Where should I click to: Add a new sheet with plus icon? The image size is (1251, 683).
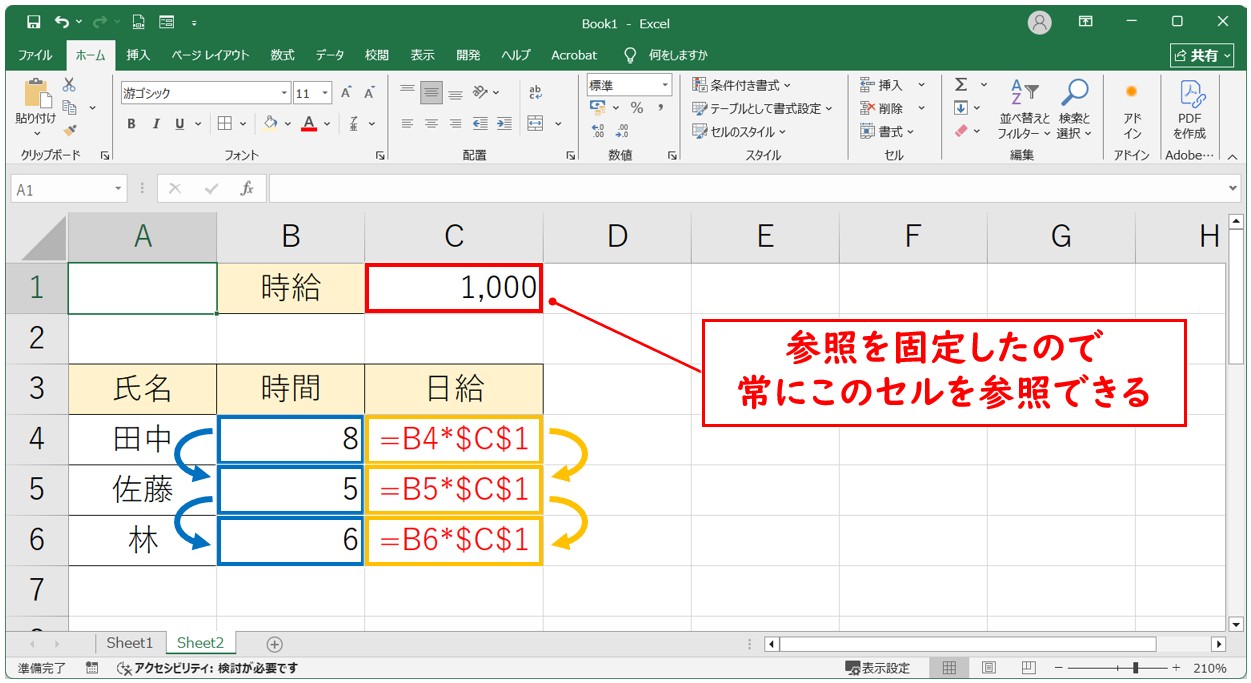point(275,644)
